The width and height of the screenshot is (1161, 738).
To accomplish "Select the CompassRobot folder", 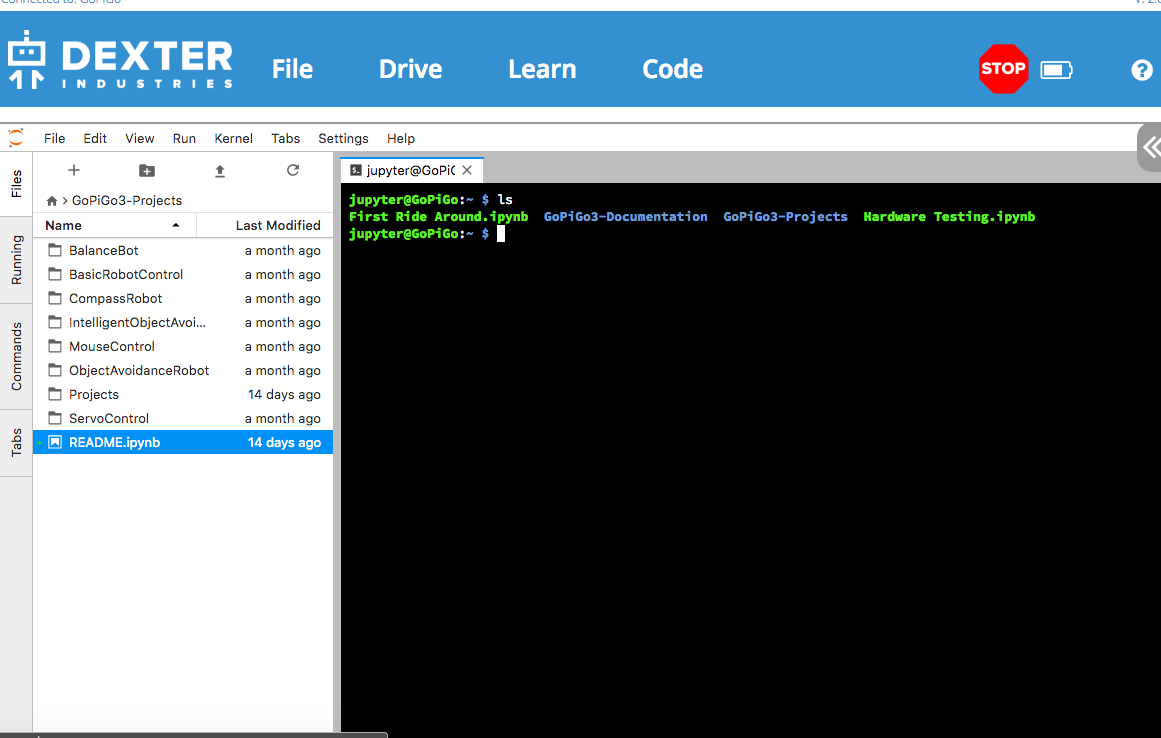I will coord(183,298).
